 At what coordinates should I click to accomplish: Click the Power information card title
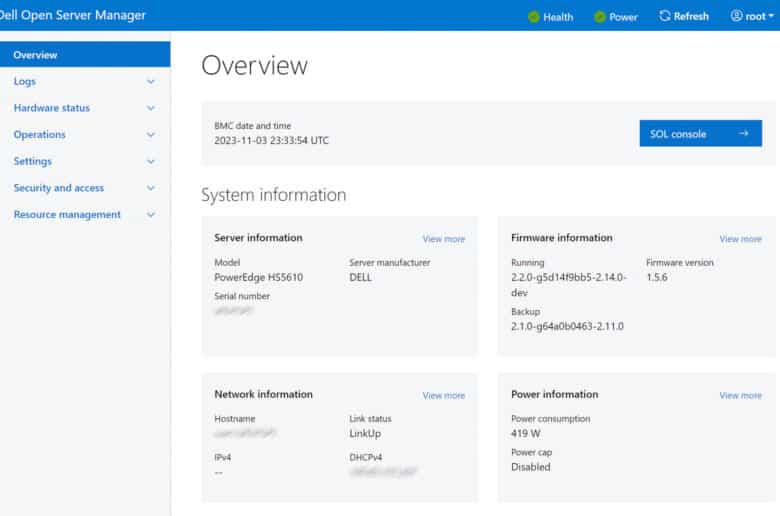pos(555,394)
